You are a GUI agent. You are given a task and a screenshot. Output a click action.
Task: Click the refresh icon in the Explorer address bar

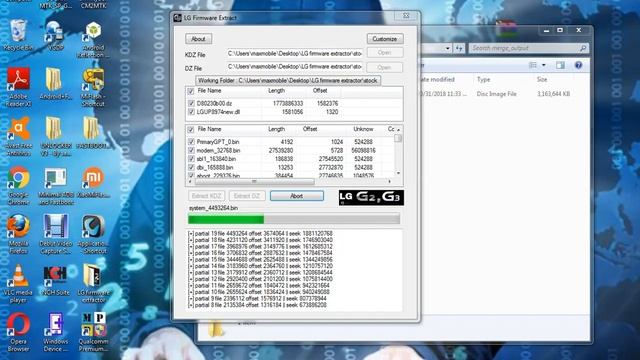[x=459, y=48]
